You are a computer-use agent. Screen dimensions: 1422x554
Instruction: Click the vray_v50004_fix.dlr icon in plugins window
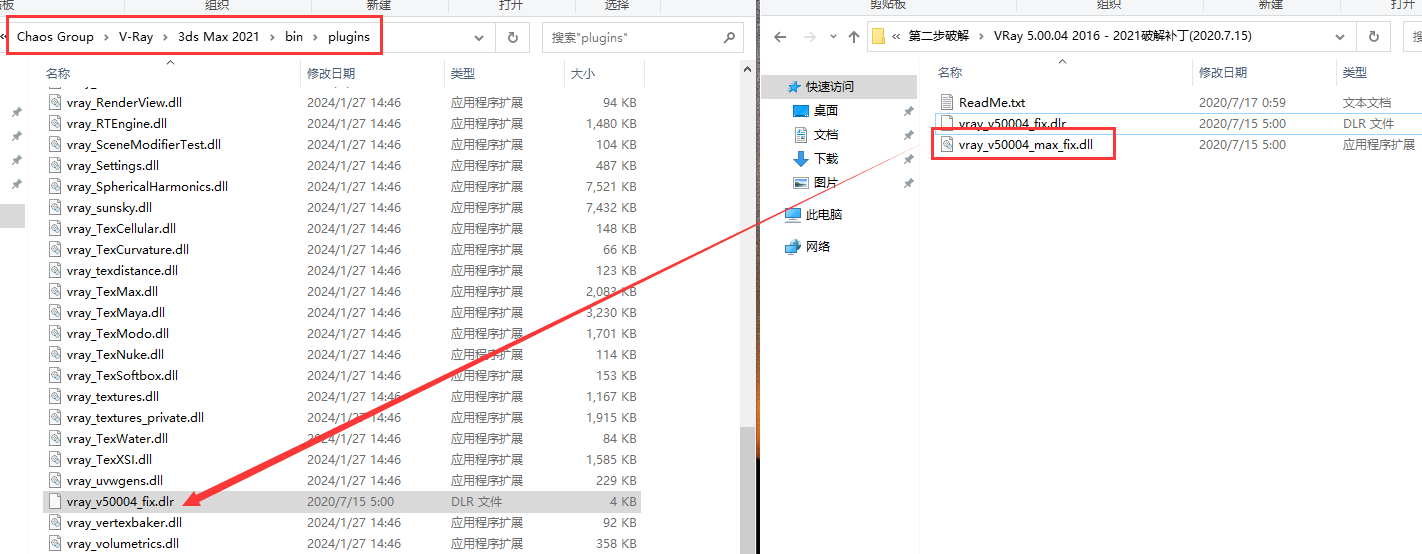pos(56,501)
